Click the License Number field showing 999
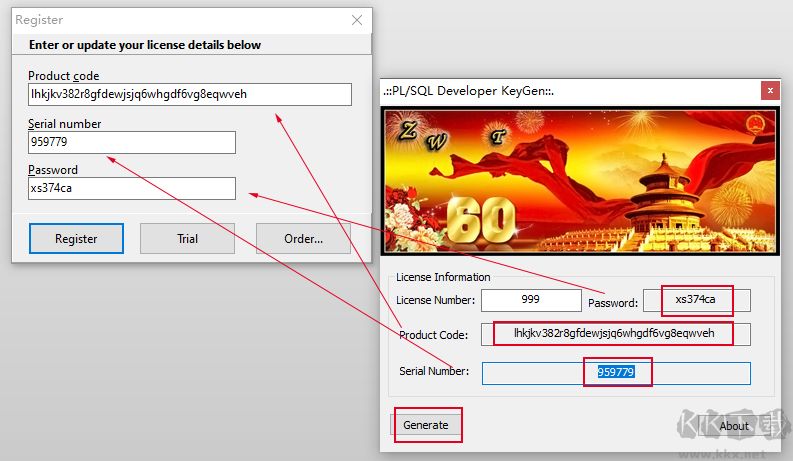 (530, 300)
